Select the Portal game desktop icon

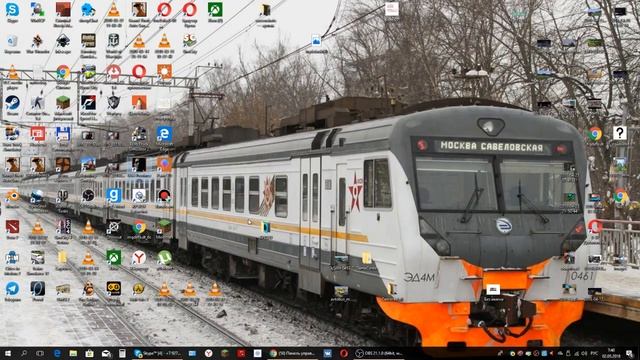click(38, 289)
